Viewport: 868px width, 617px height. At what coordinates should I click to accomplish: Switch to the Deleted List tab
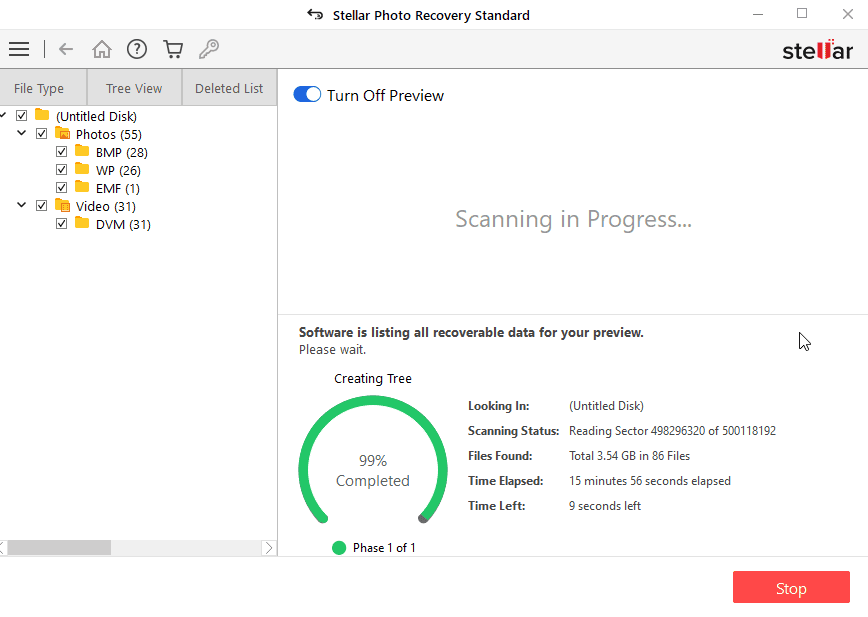coord(229,87)
